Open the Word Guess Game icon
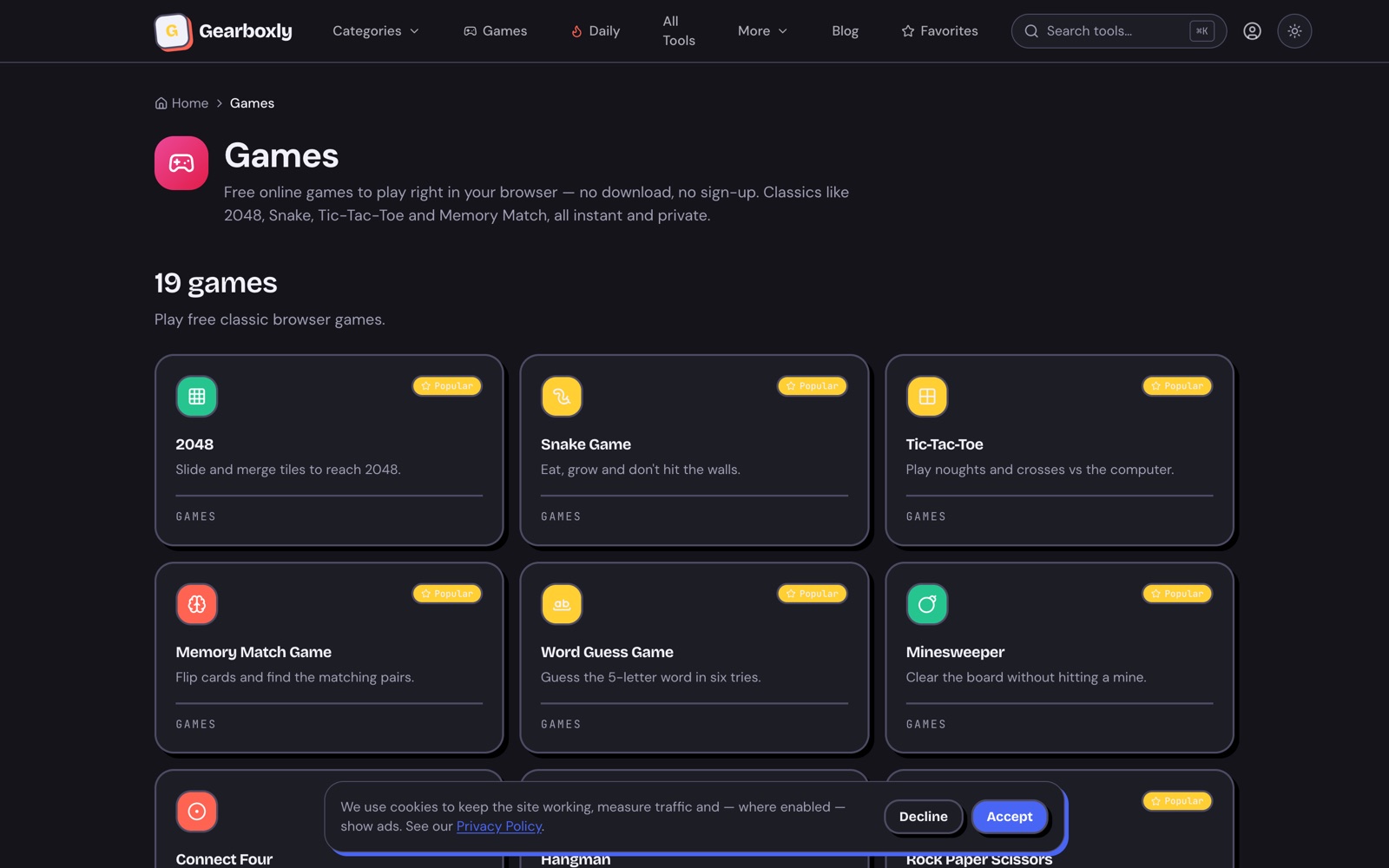Image resolution: width=1389 pixels, height=868 pixels. (x=562, y=604)
